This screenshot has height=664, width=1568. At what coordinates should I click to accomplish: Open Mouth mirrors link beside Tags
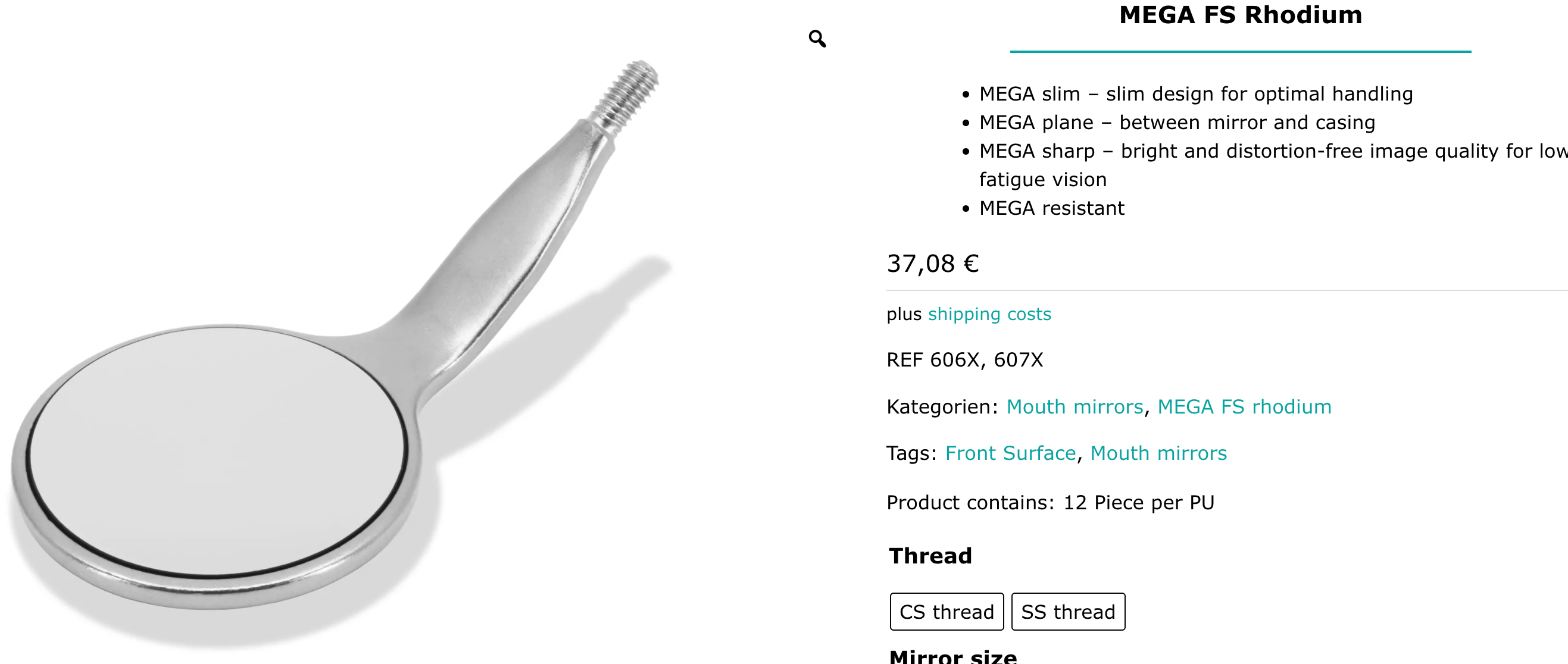(x=1158, y=453)
